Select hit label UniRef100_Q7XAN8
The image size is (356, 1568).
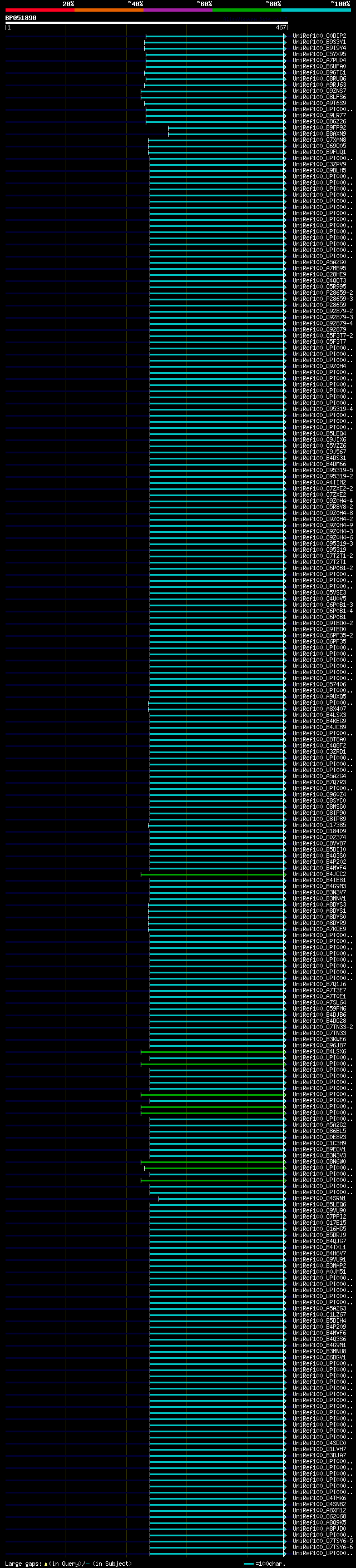[319, 140]
